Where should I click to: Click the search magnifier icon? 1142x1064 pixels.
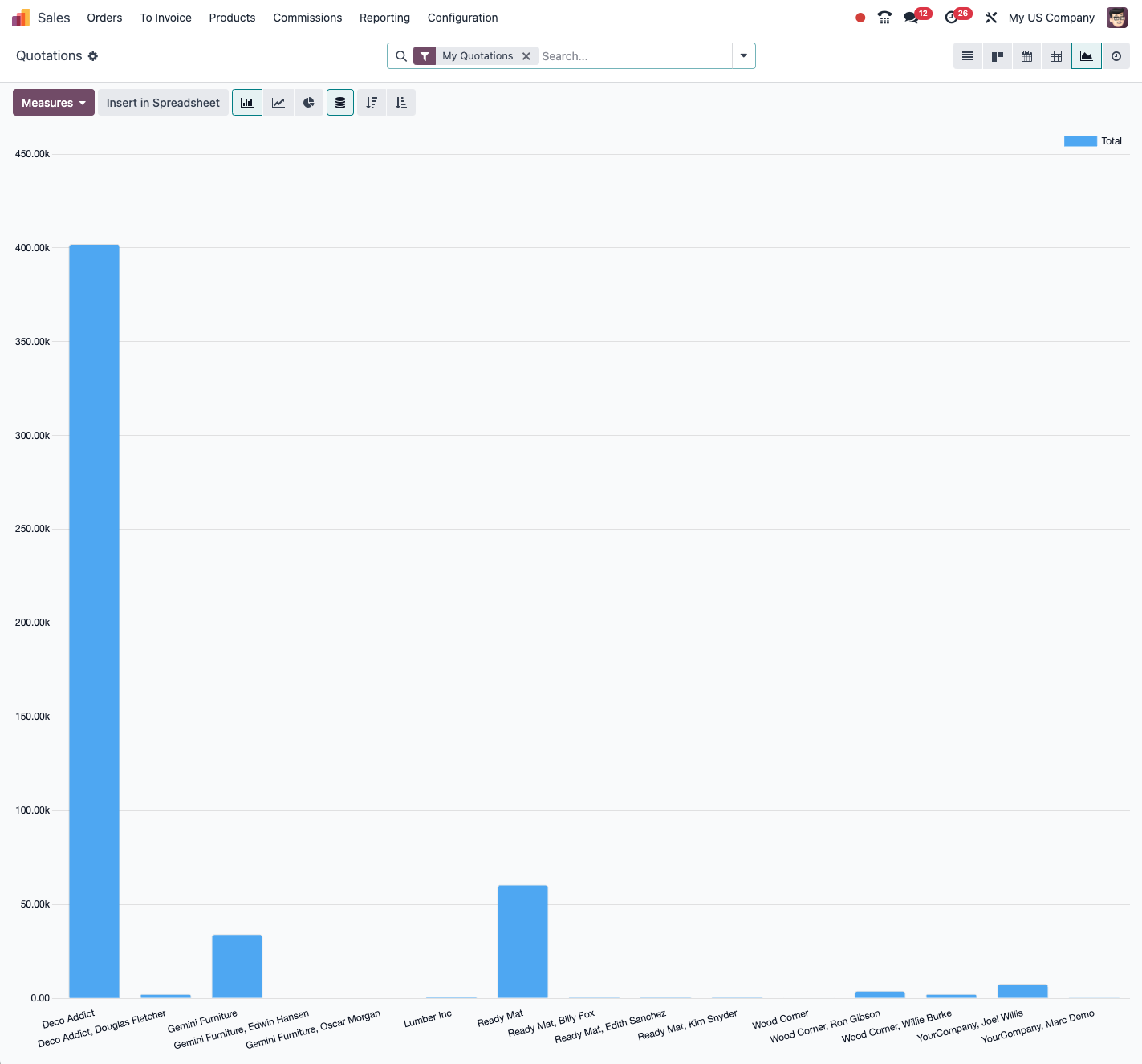401,56
